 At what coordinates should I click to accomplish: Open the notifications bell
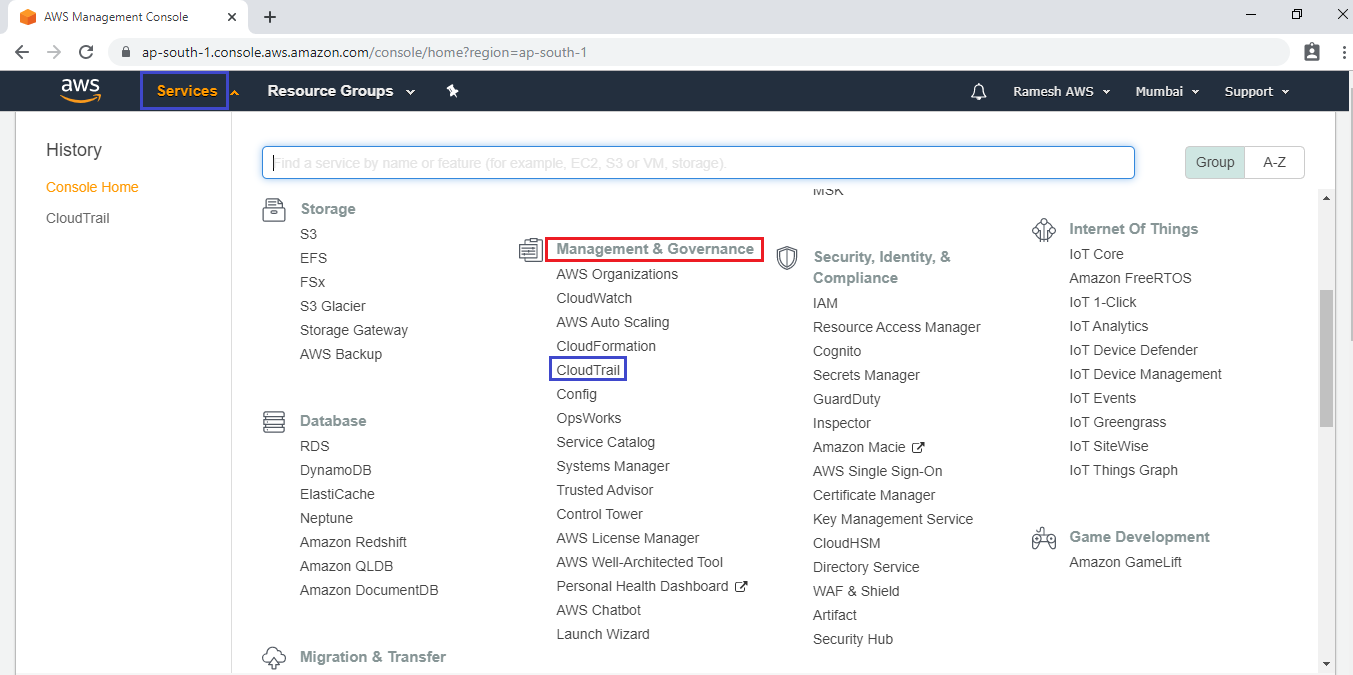coord(979,91)
